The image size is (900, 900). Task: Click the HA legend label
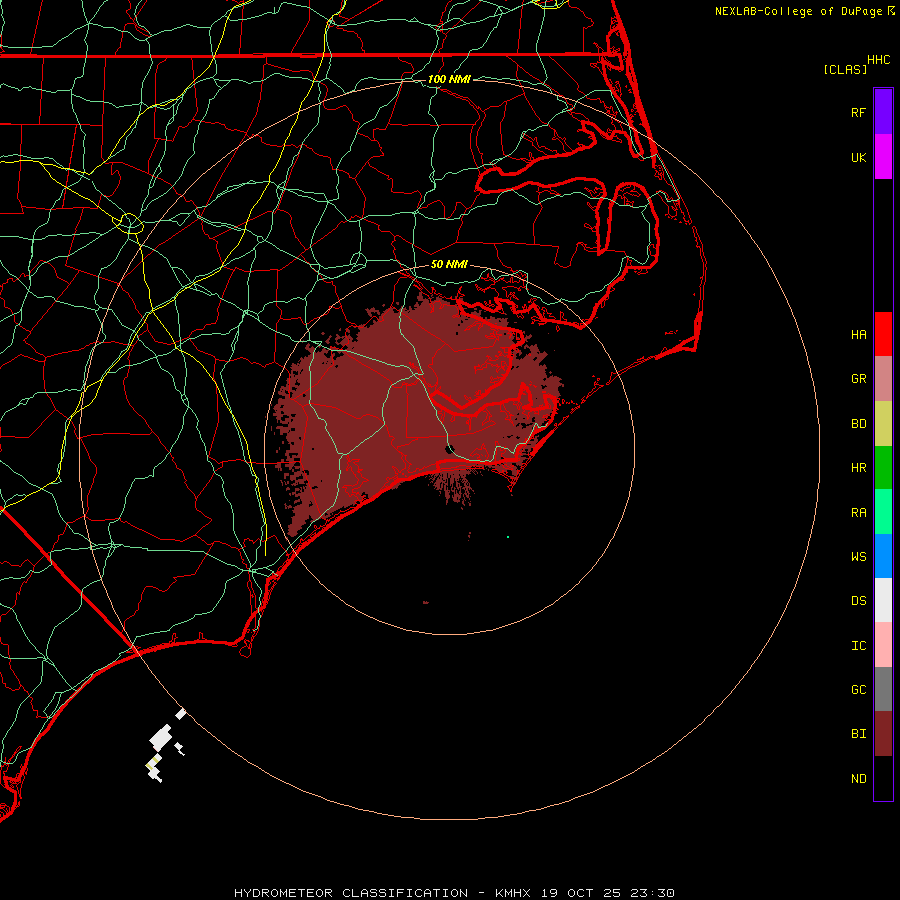click(859, 334)
